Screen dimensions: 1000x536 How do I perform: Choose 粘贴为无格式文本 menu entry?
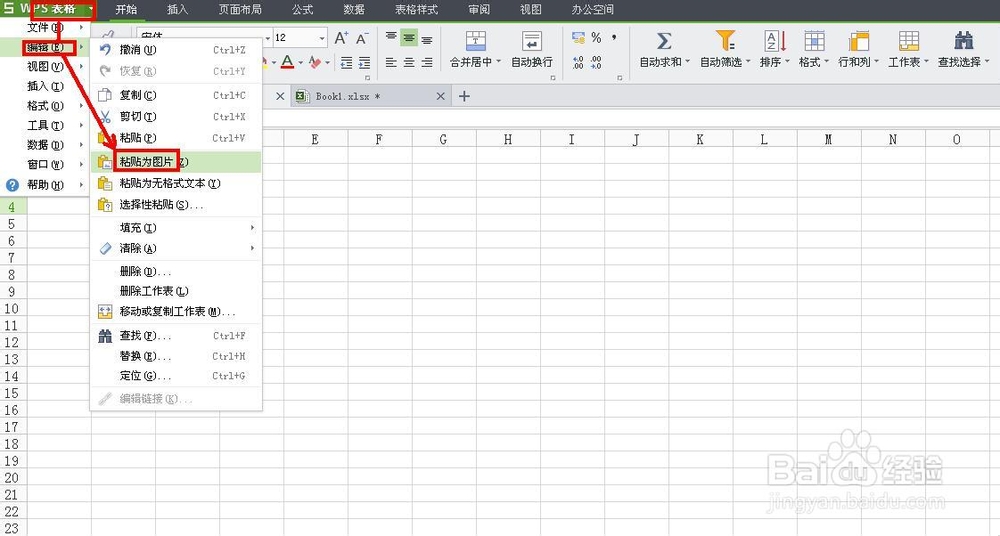176,183
